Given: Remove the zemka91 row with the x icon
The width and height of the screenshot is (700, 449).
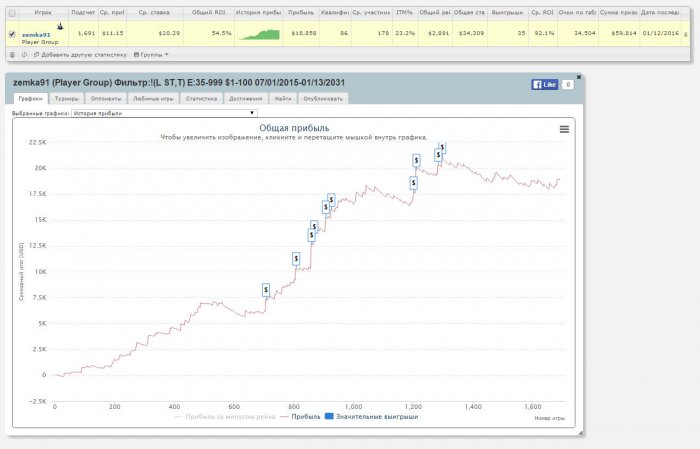Looking at the screenshot, I should pos(685,34).
